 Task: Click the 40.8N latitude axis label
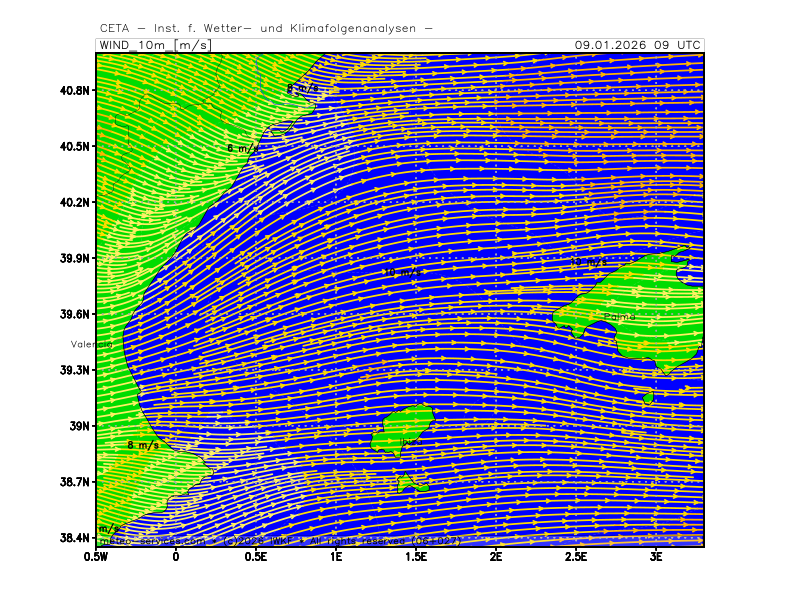pyautogui.click(x=76, y=90)
